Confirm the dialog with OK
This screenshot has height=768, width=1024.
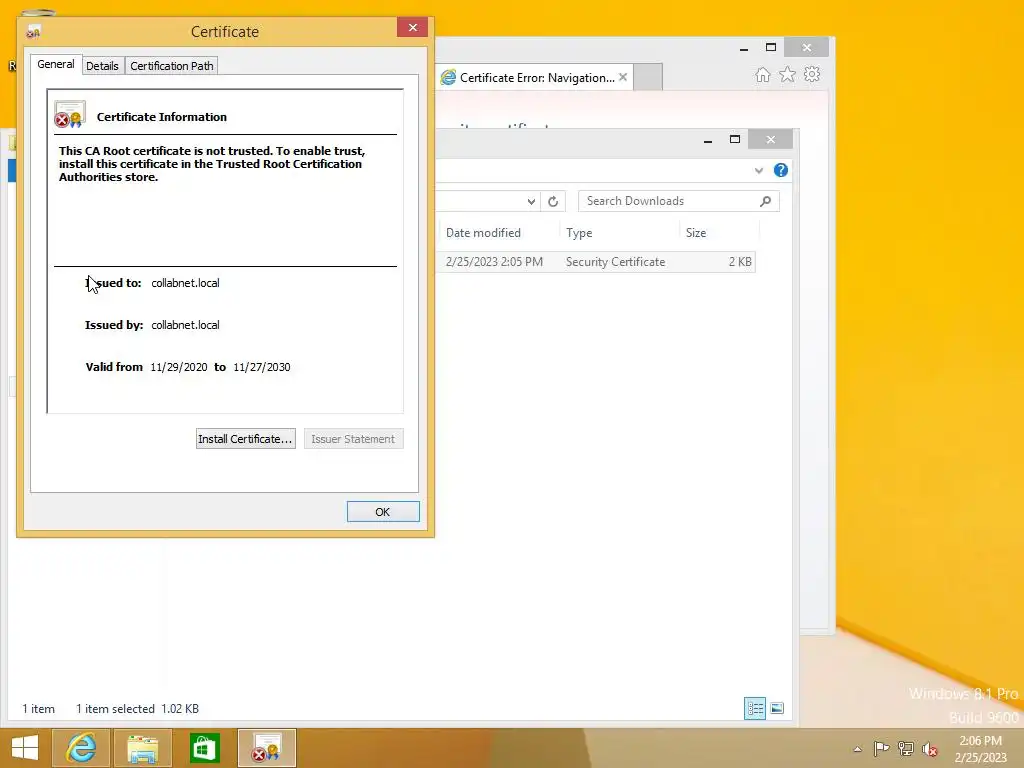[x=383, y=512]
